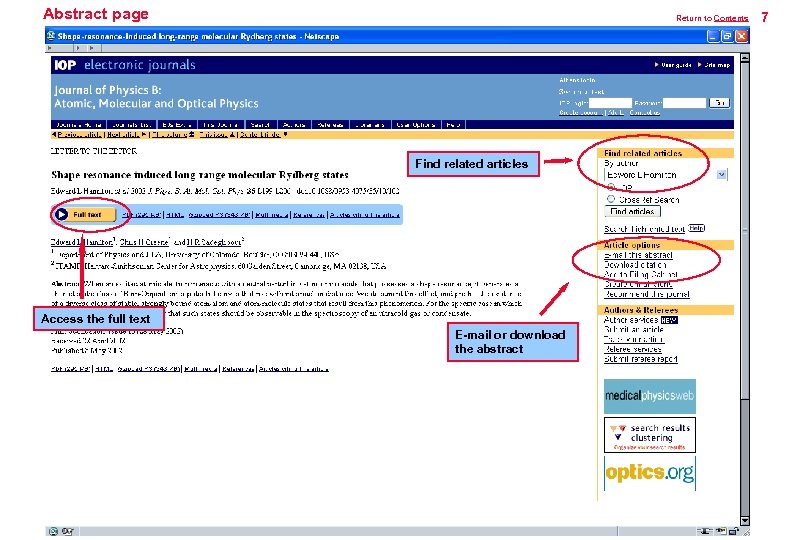
Task: Focus the IOP login input field
Action: [610, 103]
